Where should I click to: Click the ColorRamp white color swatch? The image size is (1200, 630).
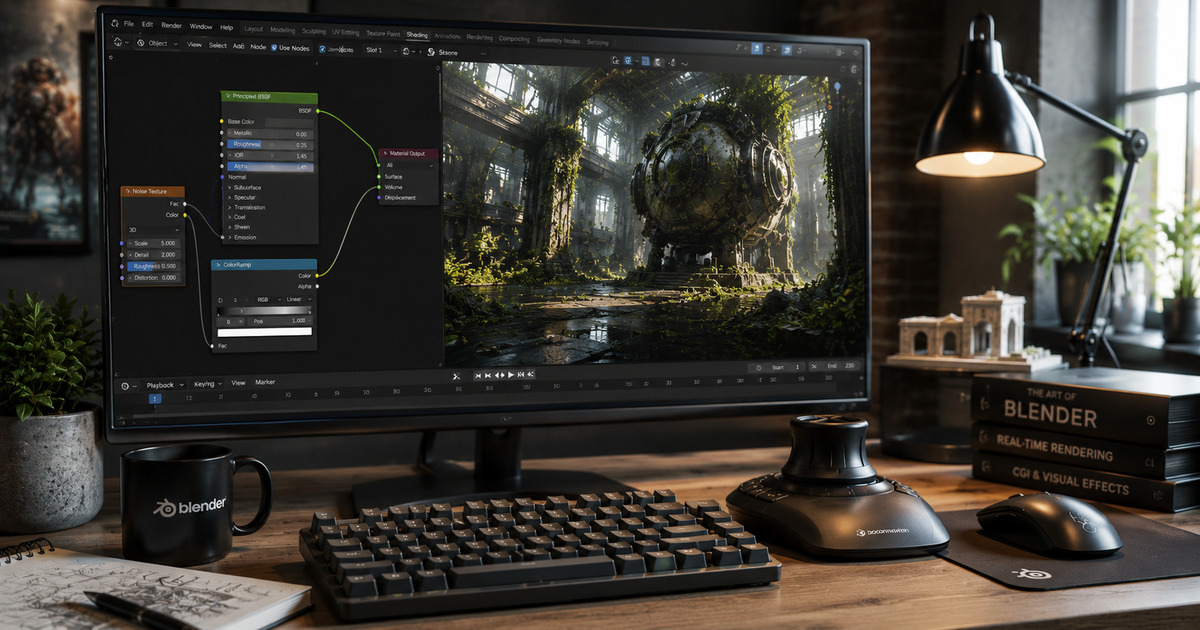264,332
